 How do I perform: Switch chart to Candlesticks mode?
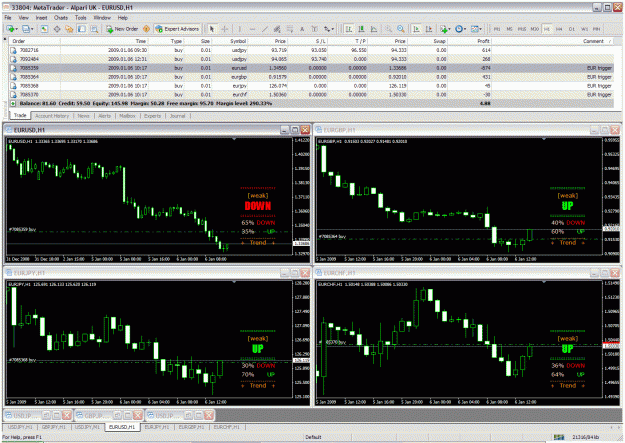[361, 29]
